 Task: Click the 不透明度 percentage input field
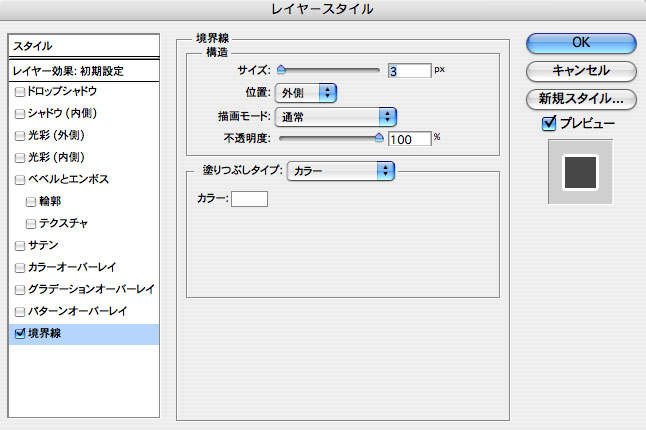pos(408,138)
